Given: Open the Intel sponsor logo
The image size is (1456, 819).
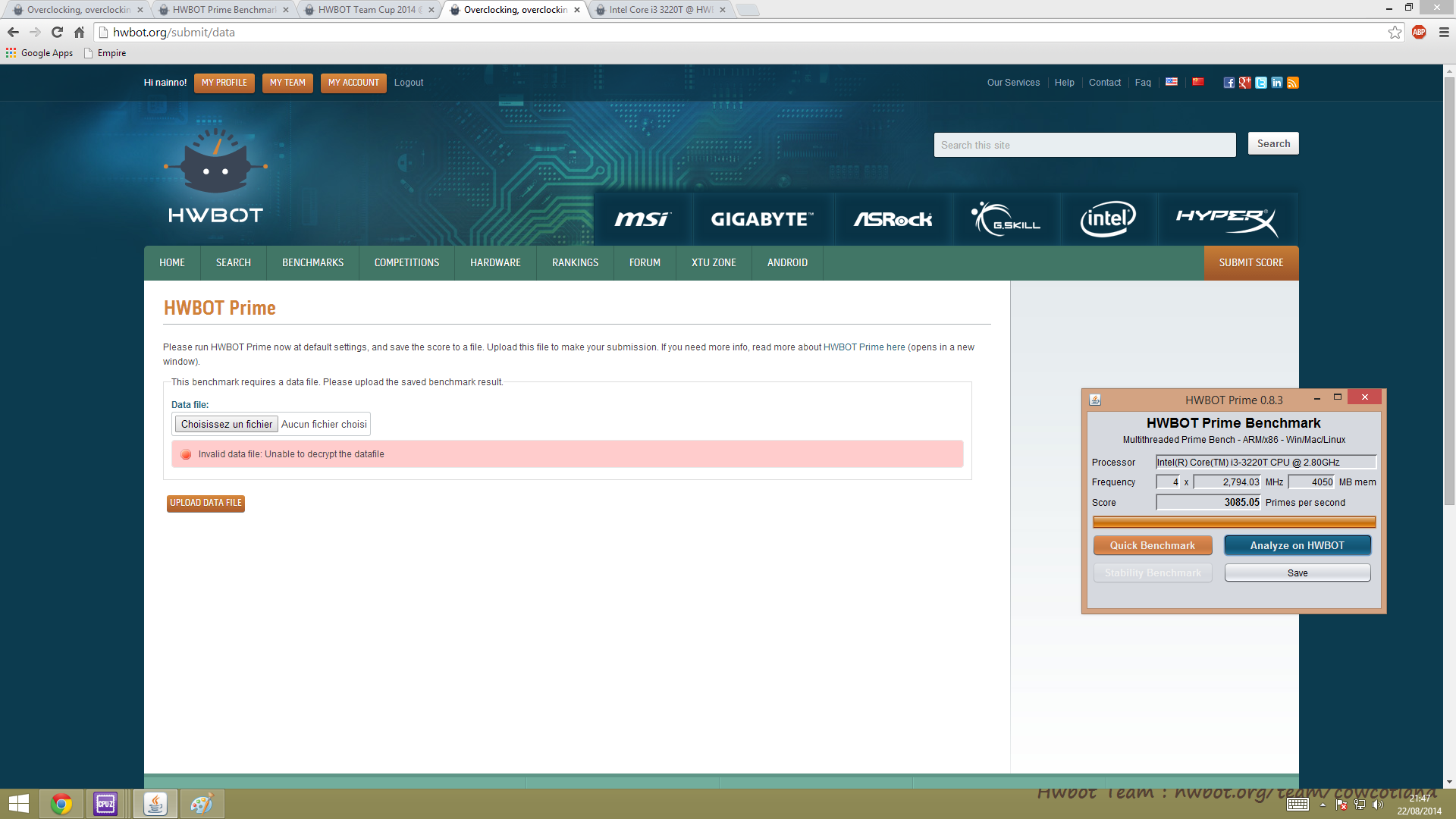Looking at the screenshot, I should 1108,219.
